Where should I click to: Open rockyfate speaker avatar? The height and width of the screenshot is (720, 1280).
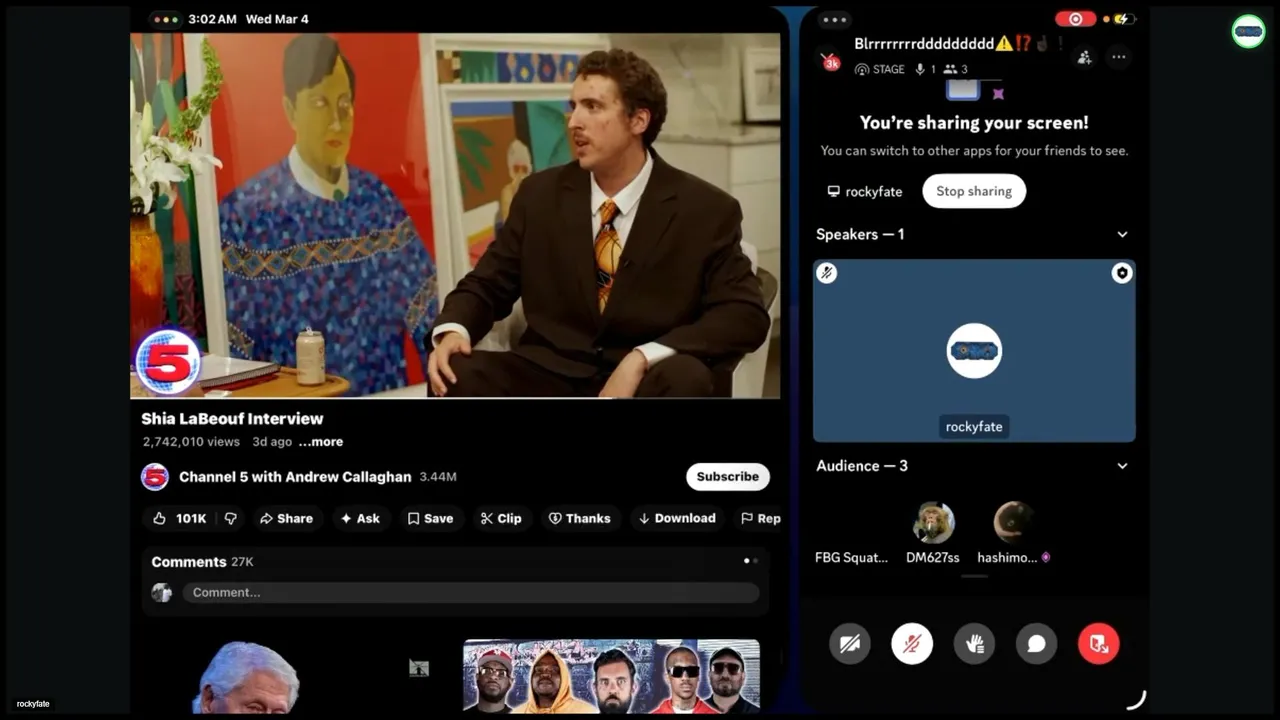974,351
